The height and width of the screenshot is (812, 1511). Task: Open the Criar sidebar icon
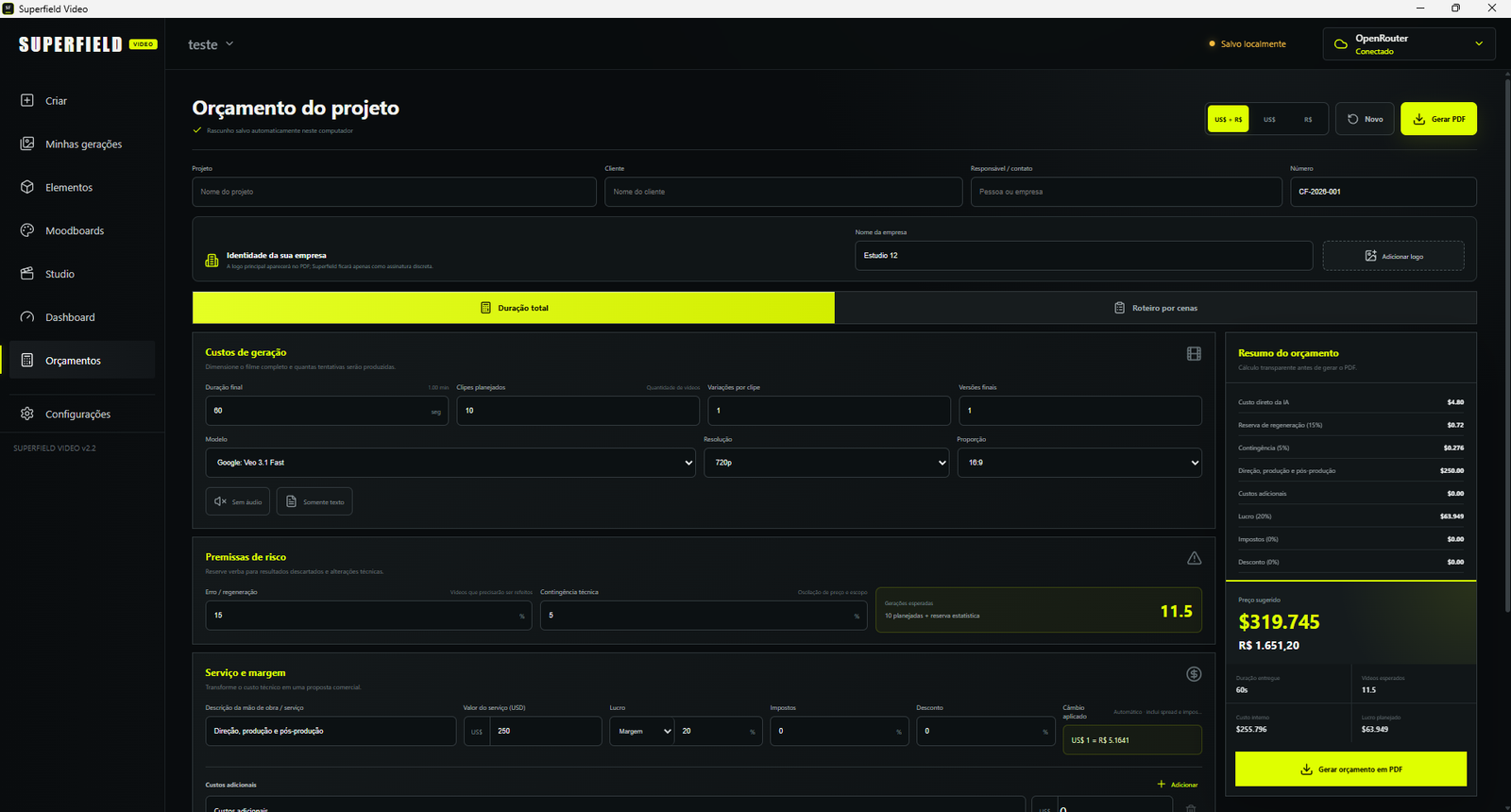click(27, 100)
